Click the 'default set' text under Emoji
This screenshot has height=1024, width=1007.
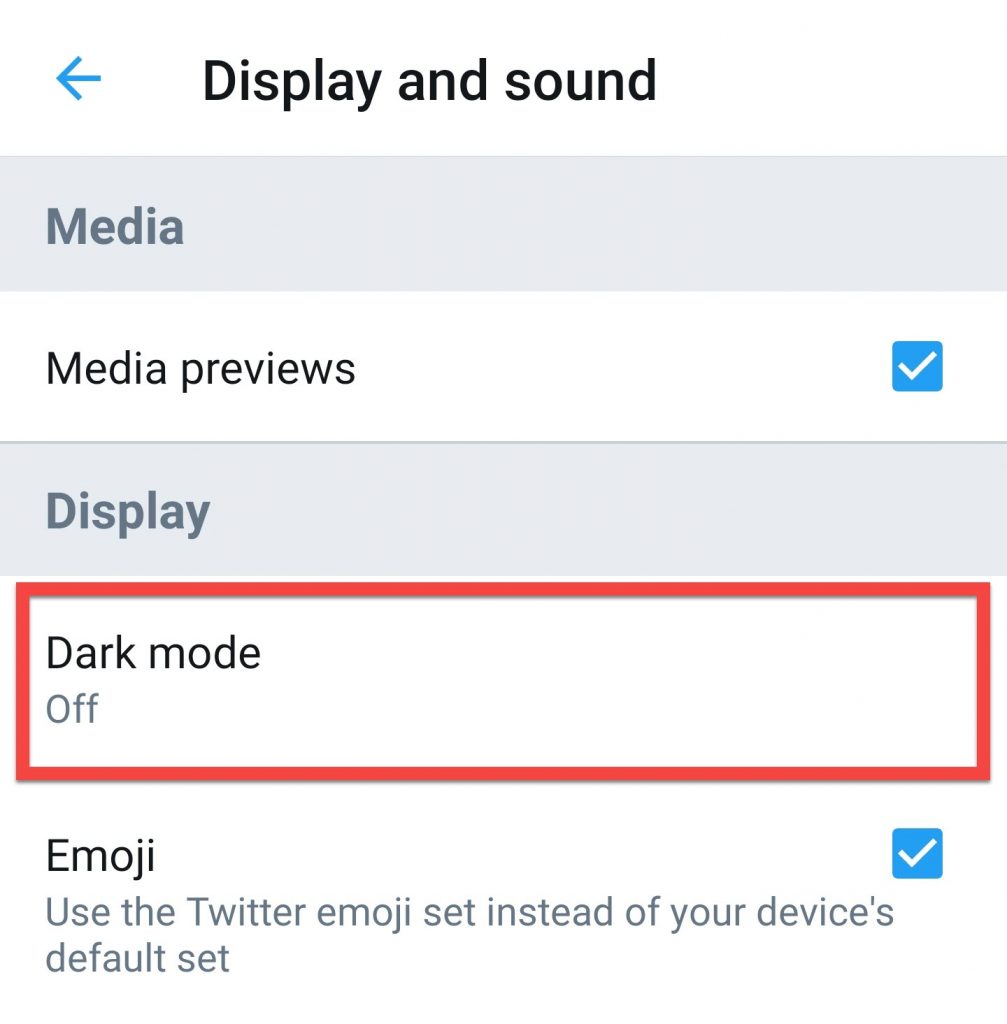(137, 957)
